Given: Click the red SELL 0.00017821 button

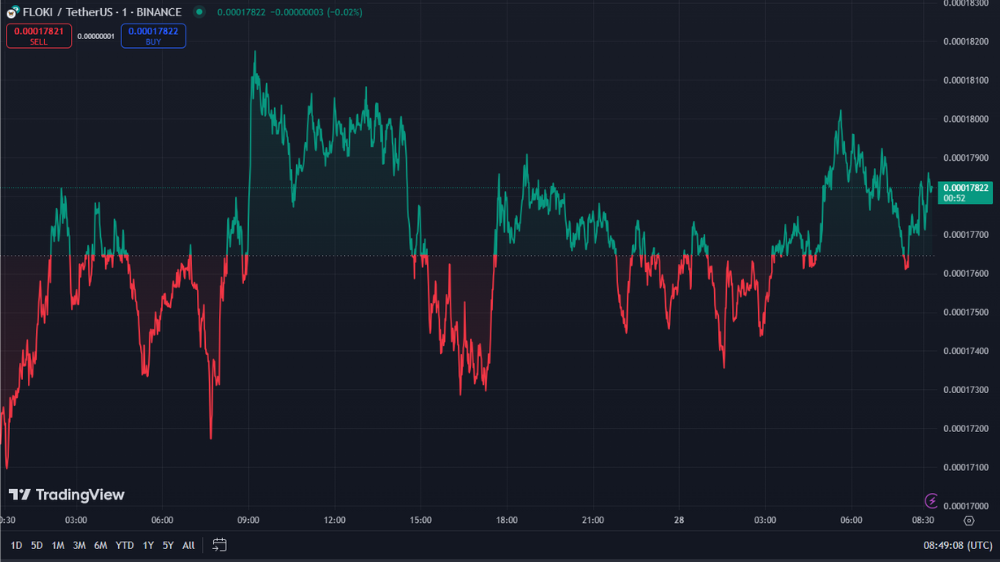Looking at the screenshot, I should (39, 36).
